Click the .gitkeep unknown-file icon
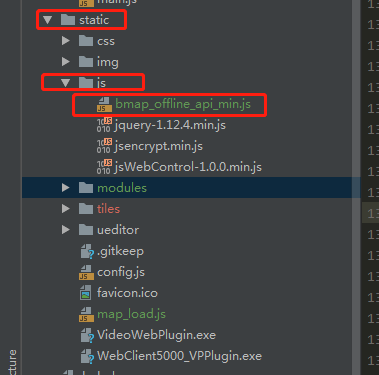The width and height of the screenshot is (379, 375). (87, 251)
